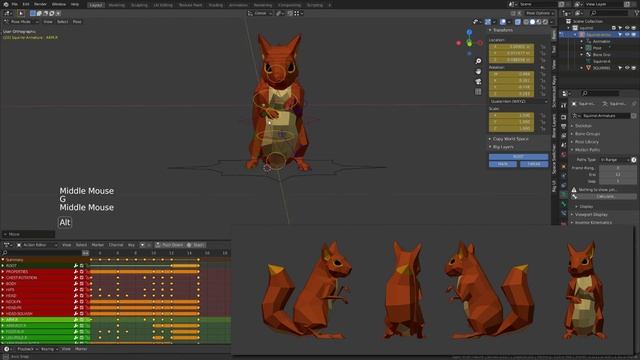Collapse the Transform panel
This screenshot has height=360, width=640.
(x=502, y=30)
